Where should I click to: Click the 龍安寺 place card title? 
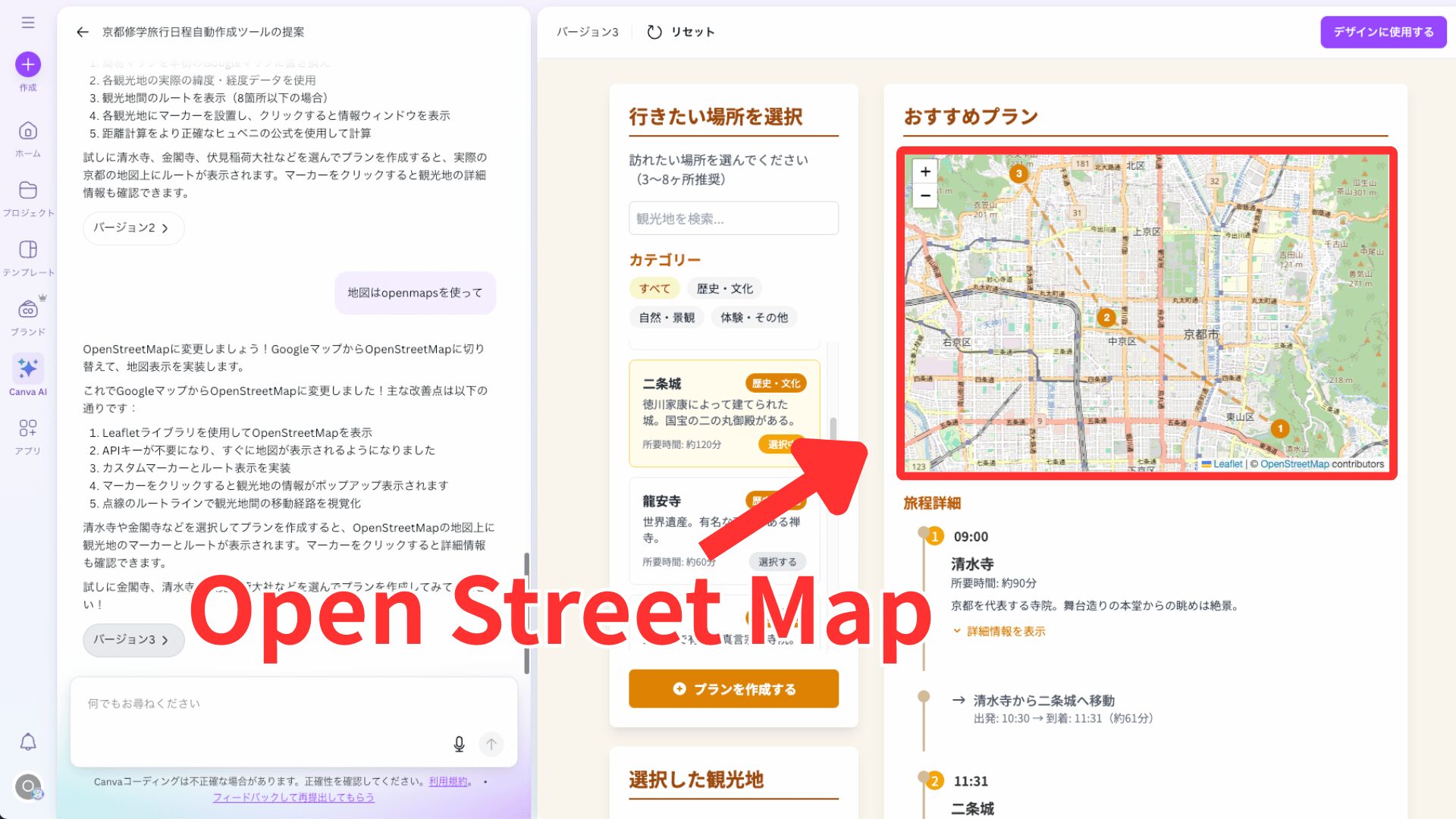click(x=662, y=501)
